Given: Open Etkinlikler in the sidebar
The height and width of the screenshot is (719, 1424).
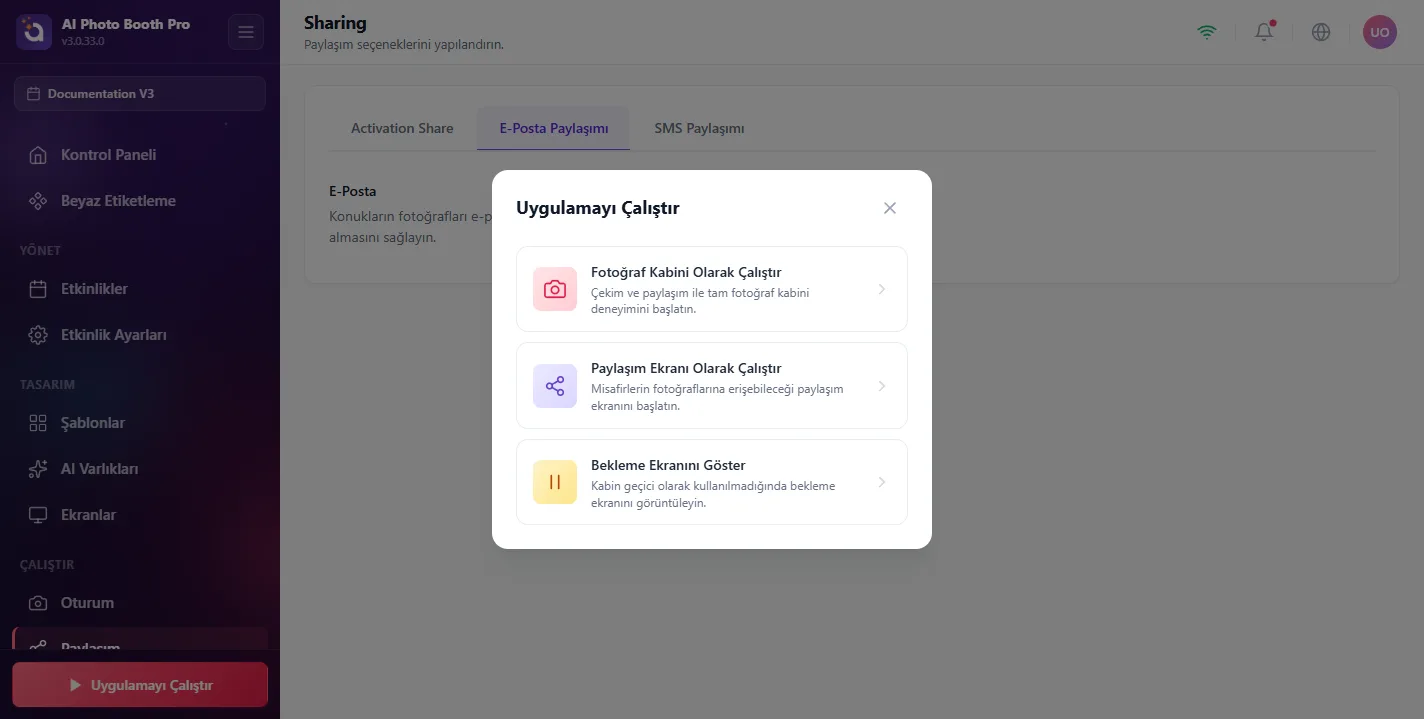Looking at the screenshot, I should coord(140,289).
